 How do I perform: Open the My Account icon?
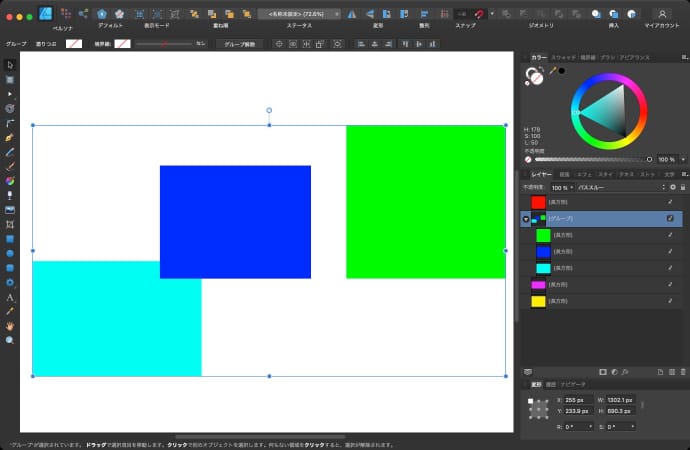[x=661, y=14]
